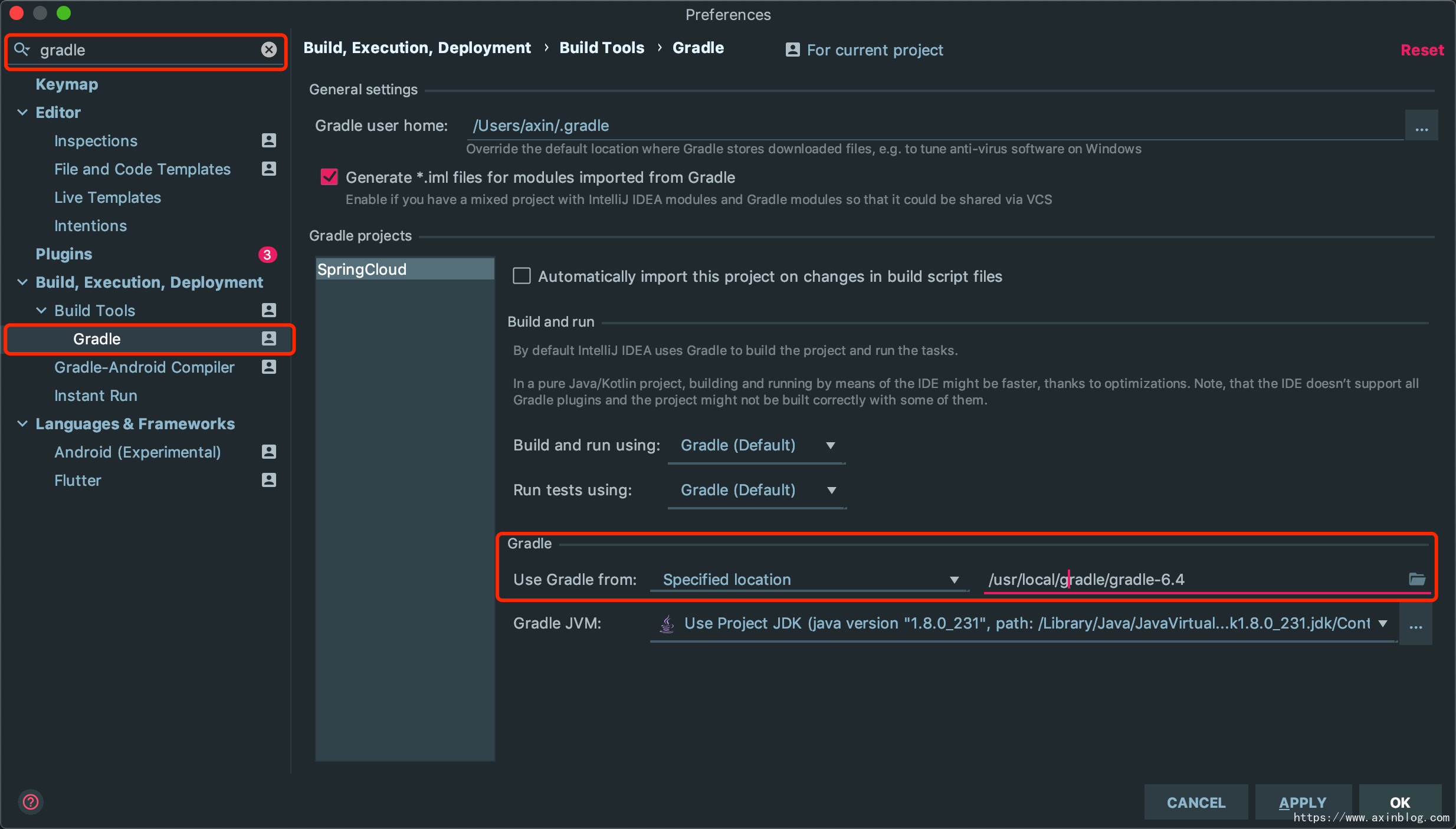
Task: Click Build, Execution, Deployment breadcrumb
Action: [417, 48]
